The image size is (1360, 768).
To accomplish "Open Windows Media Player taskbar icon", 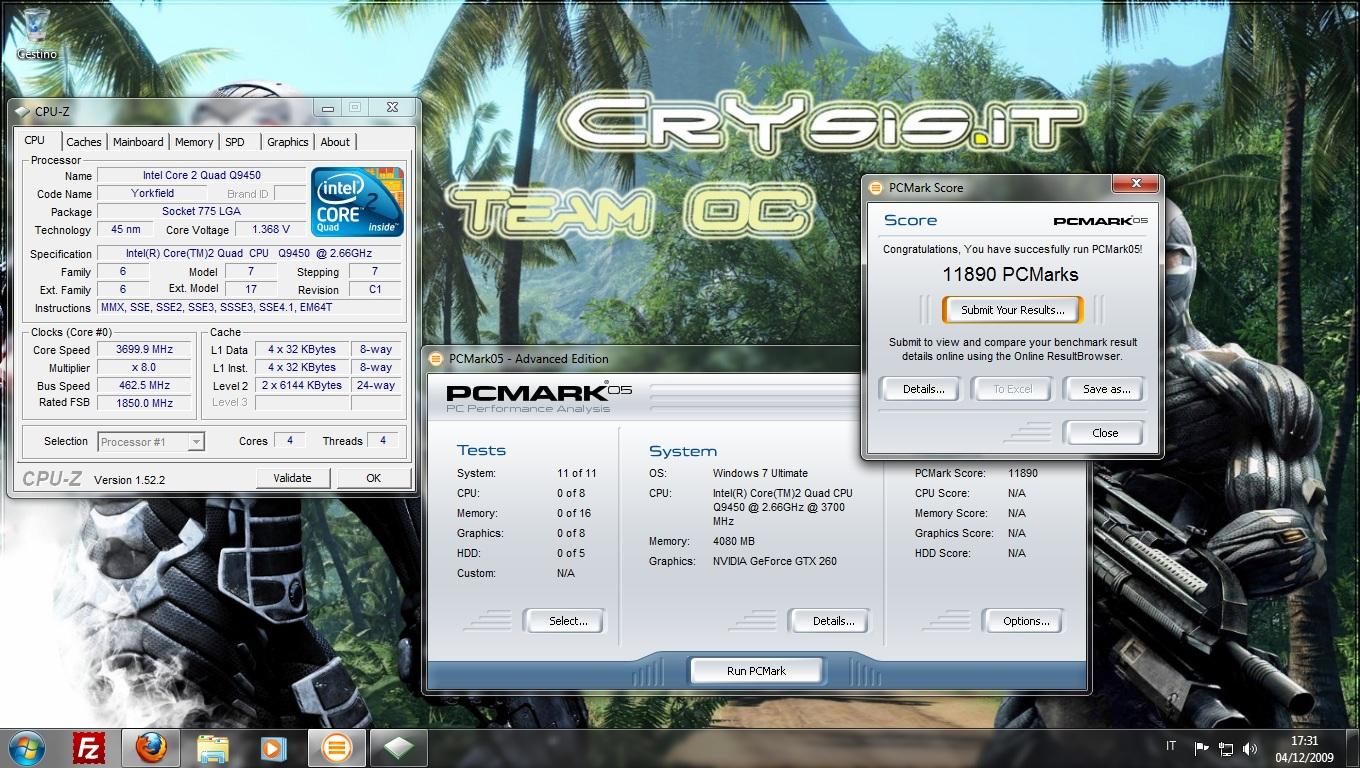I will (273, 748).
